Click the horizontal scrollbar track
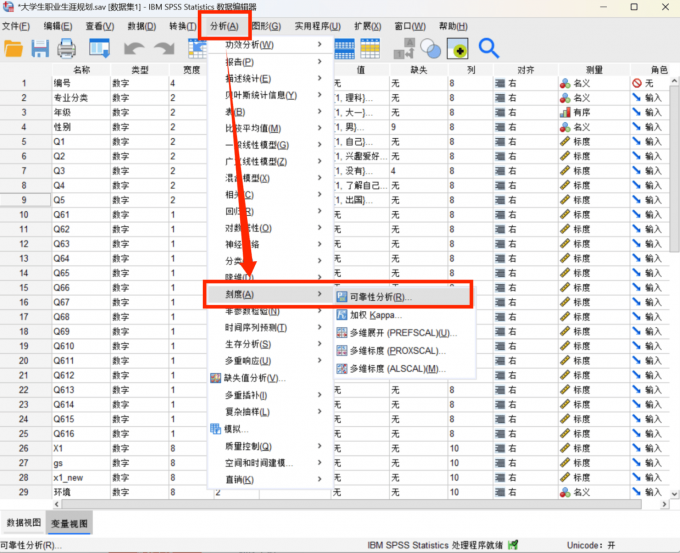This screenshot has width=680, height=553. (352, 504)
